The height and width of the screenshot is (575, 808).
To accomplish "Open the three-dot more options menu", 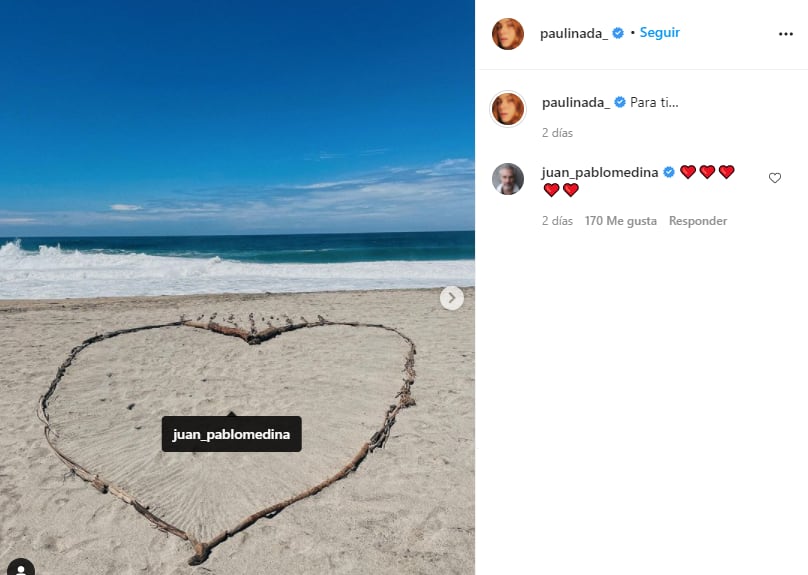I will click(785, 34).
